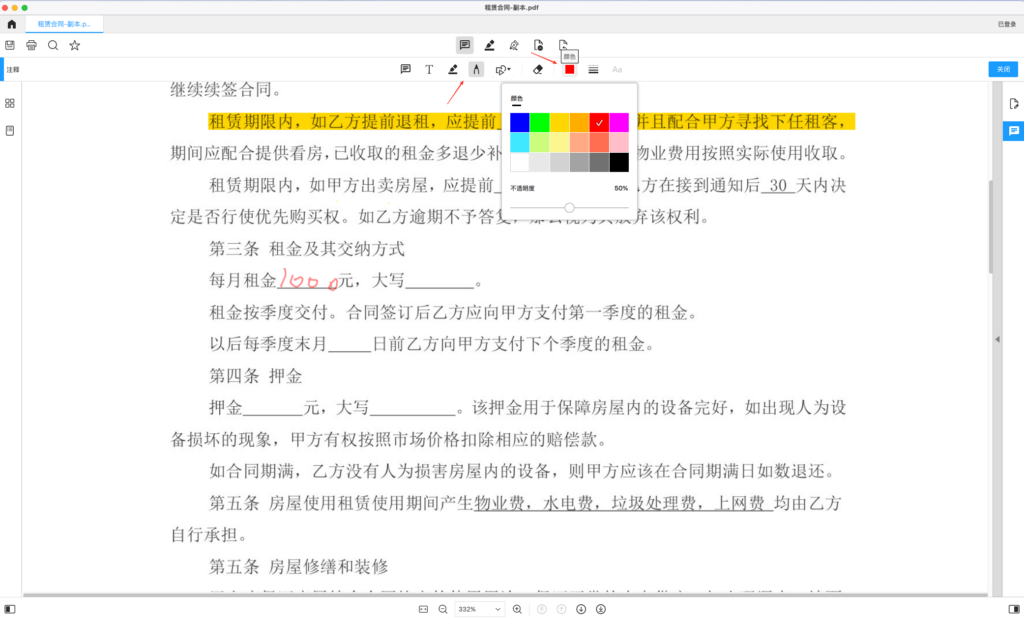The image size is (1024, 619).
Task: Open the search magnifier tool
Action: pyautogui.click(x=53, y=45)
